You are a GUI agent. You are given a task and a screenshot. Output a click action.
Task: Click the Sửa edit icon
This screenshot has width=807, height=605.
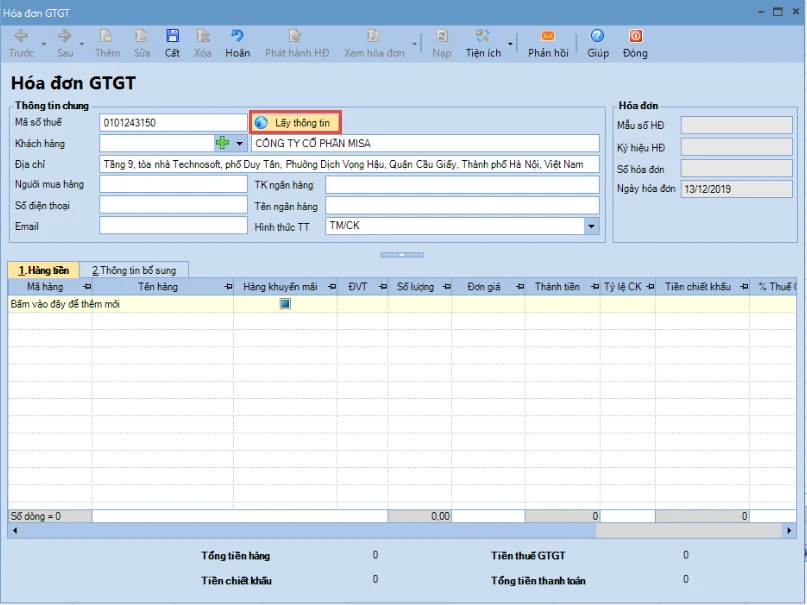142,35
